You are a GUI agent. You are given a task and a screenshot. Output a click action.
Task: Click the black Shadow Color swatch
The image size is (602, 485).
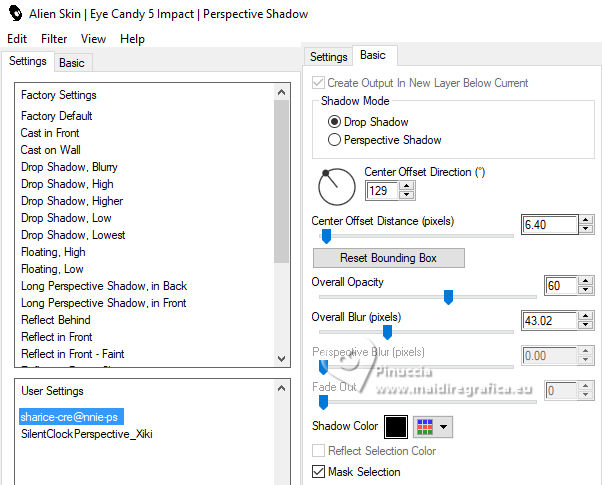click(396, 427)
